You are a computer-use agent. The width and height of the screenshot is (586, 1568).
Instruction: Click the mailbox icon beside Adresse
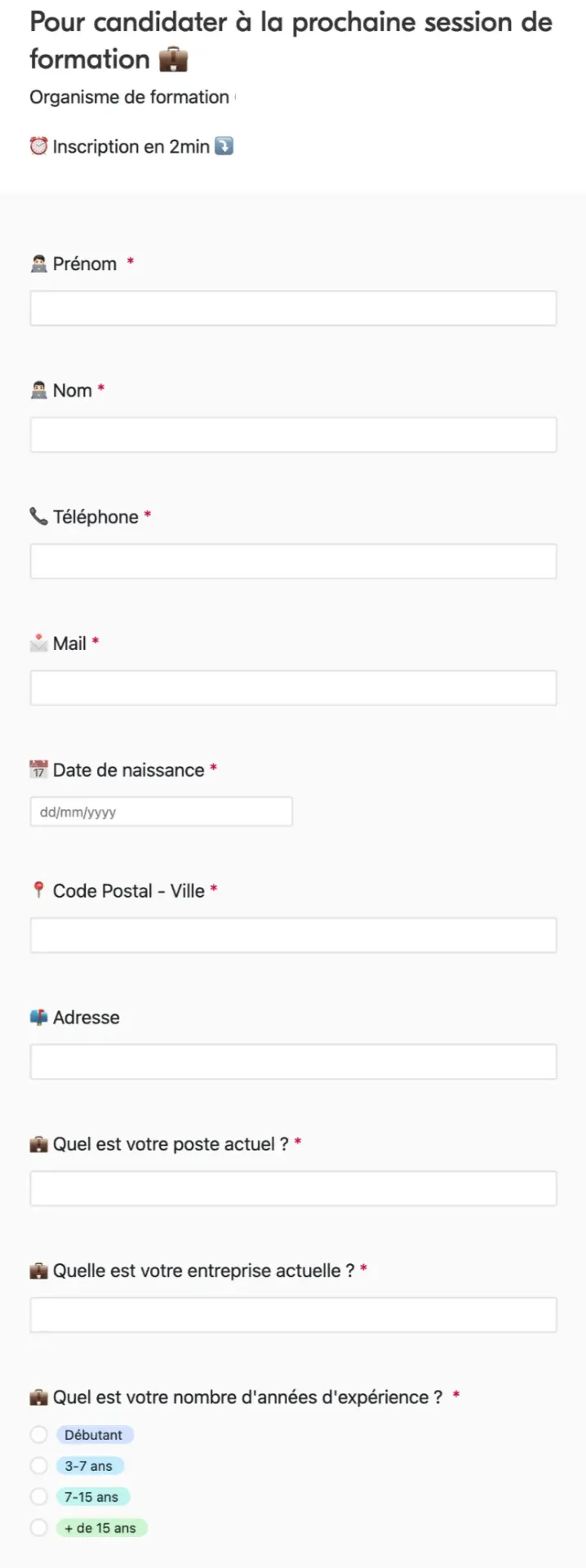point(37,1017)
